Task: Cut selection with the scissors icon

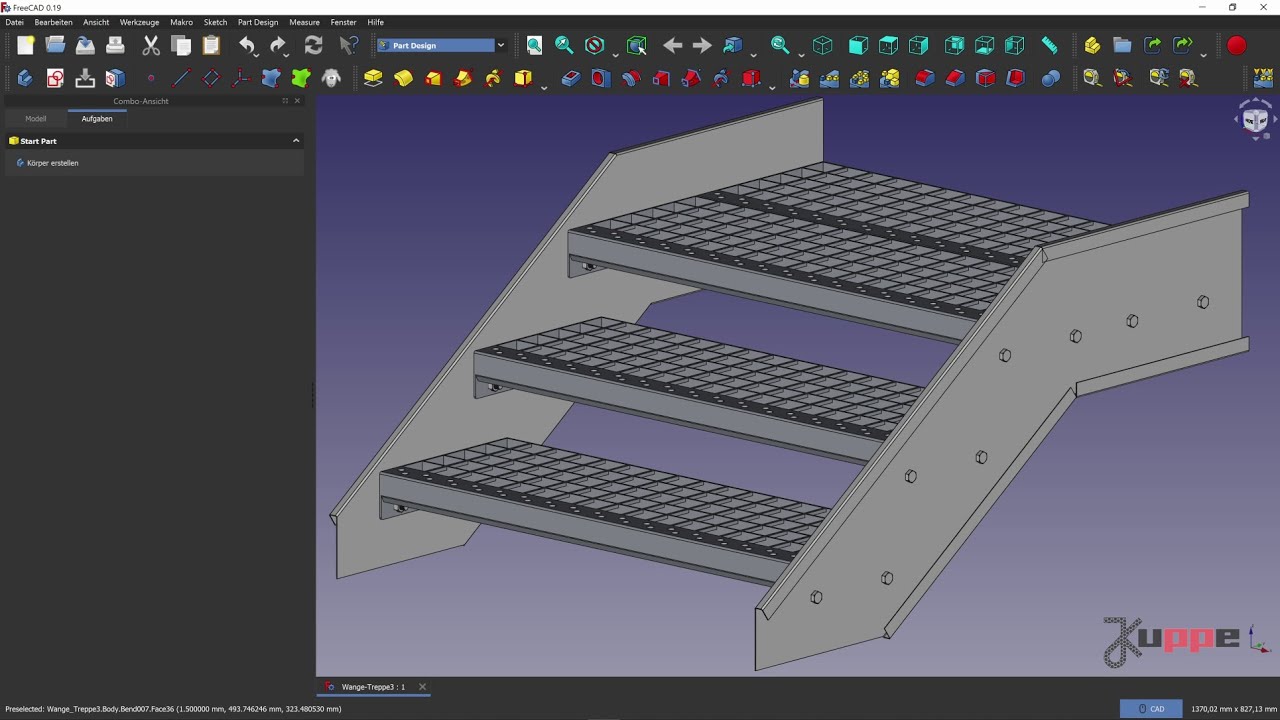Action: coord(151,45)
